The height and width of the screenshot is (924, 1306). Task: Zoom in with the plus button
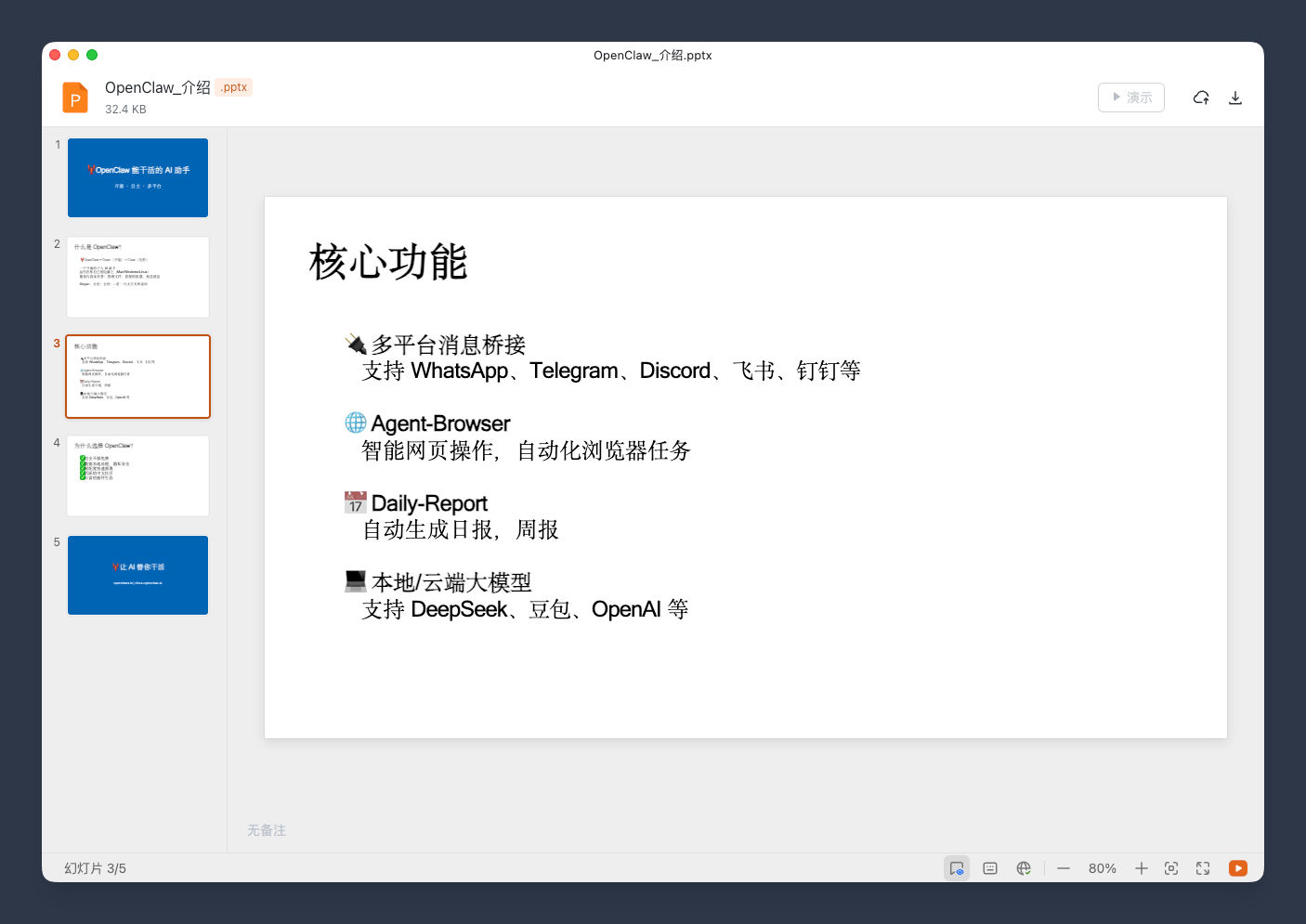coord(1141,868)
